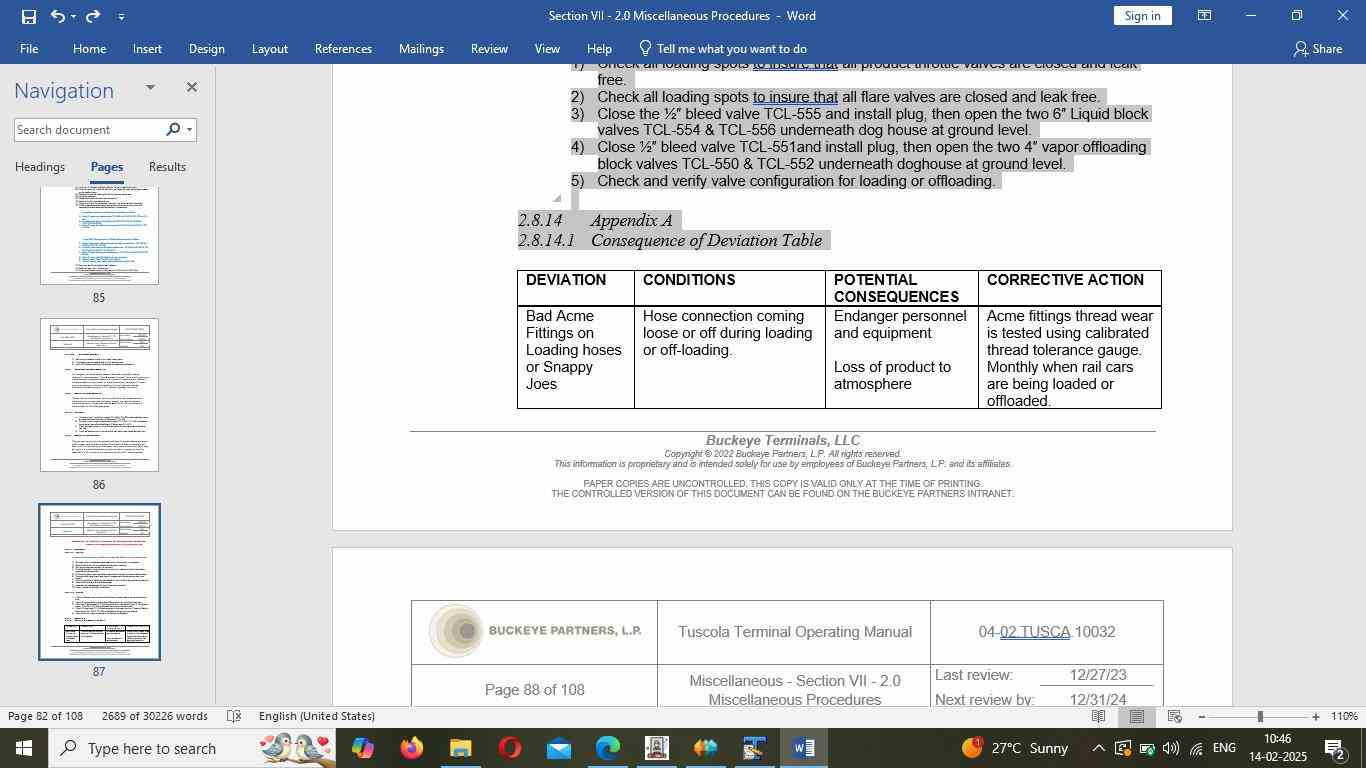Switch to Web Layout view

point(1175,717)
